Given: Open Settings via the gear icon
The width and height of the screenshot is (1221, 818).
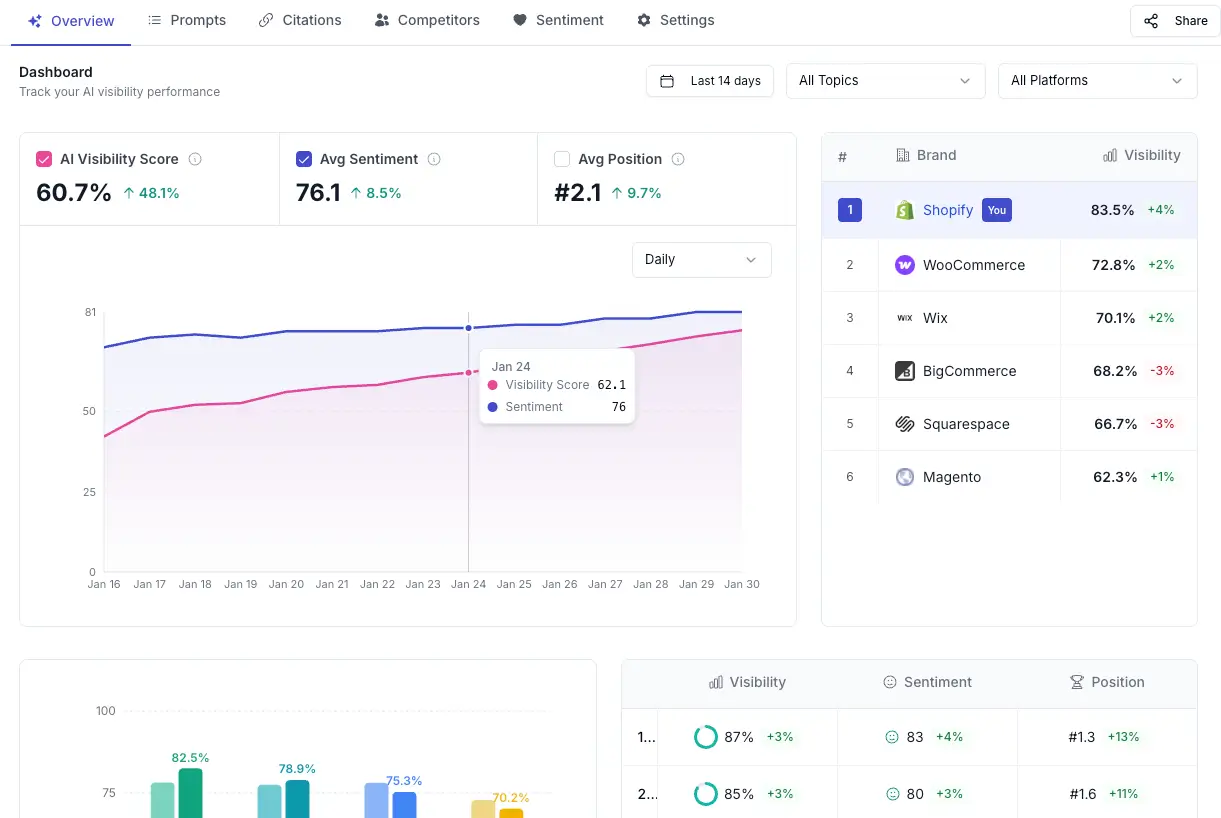Looking at the screenshot, I should pyautogui.click(x=643, y=19).
